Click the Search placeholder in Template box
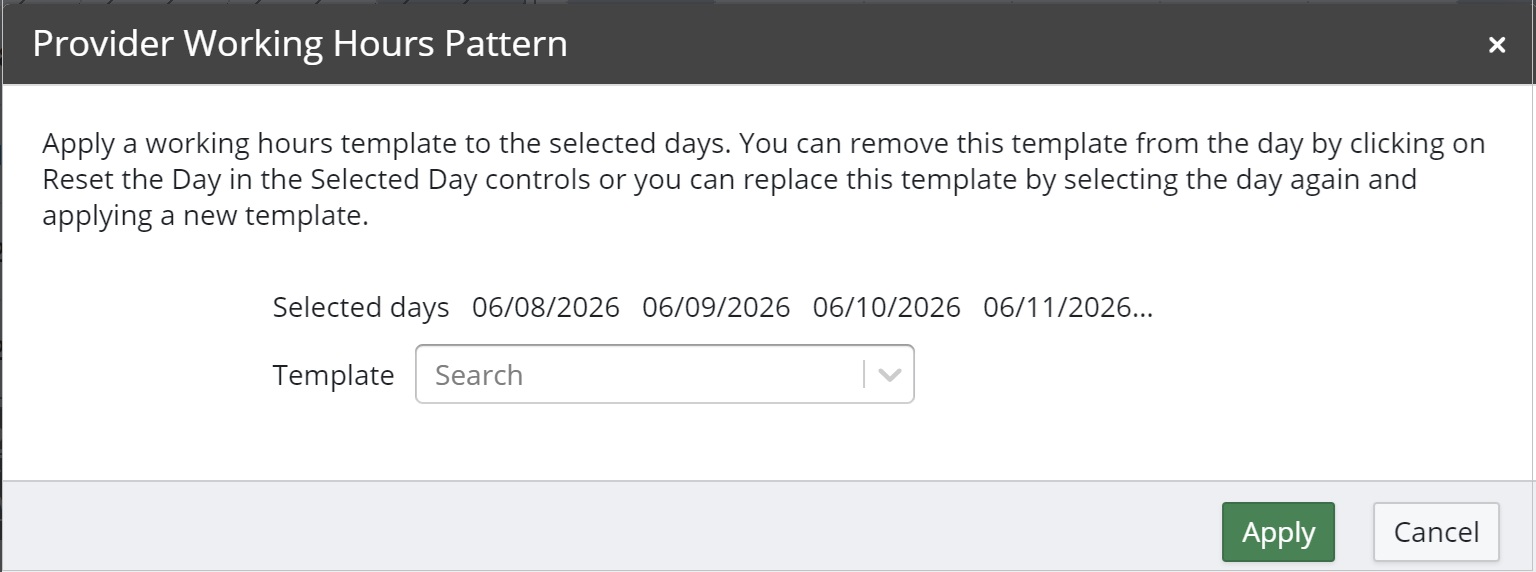 (x=479, y=375)
